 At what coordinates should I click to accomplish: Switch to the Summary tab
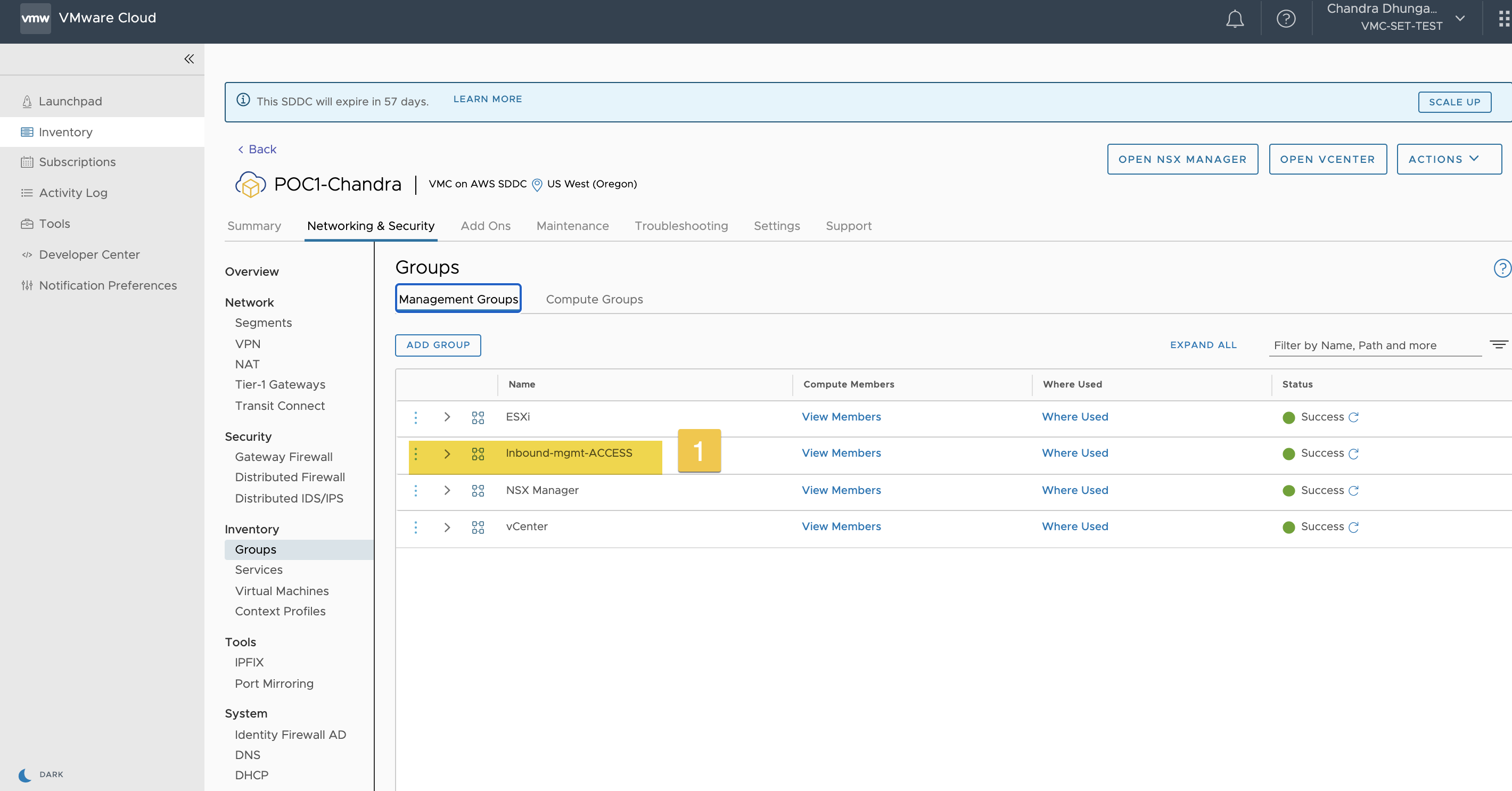pyautogui.click(x=254, y=226)
